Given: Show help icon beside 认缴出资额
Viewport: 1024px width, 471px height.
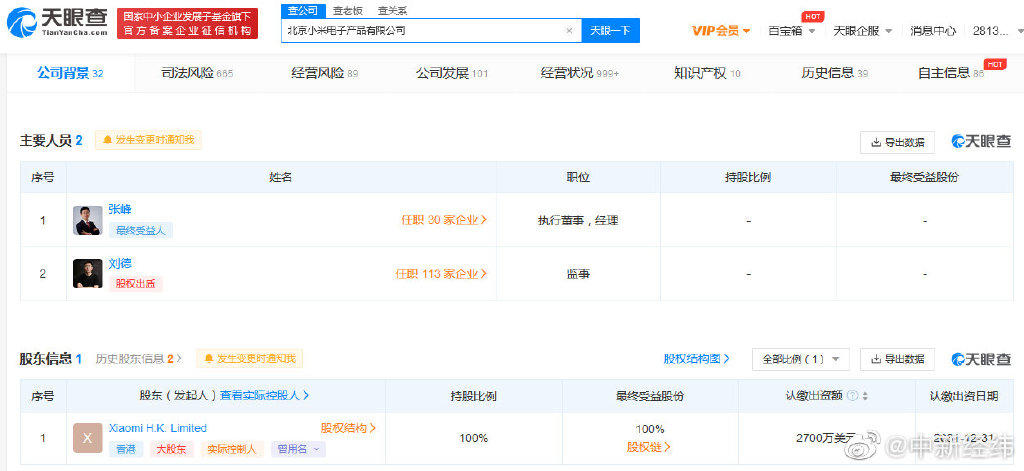Looking at the screenshot, I should point(852,396).
